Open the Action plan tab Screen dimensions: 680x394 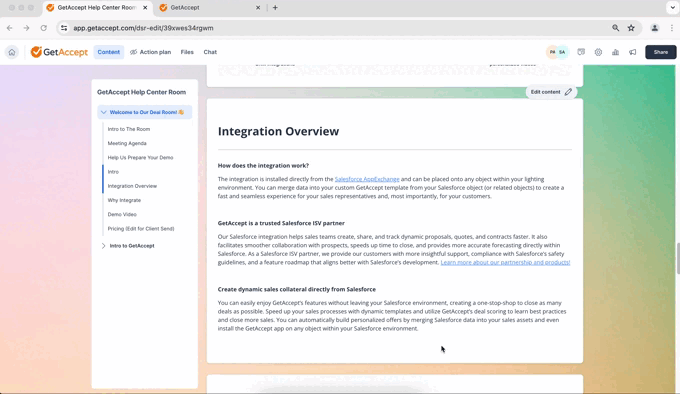tap(150, 52)
